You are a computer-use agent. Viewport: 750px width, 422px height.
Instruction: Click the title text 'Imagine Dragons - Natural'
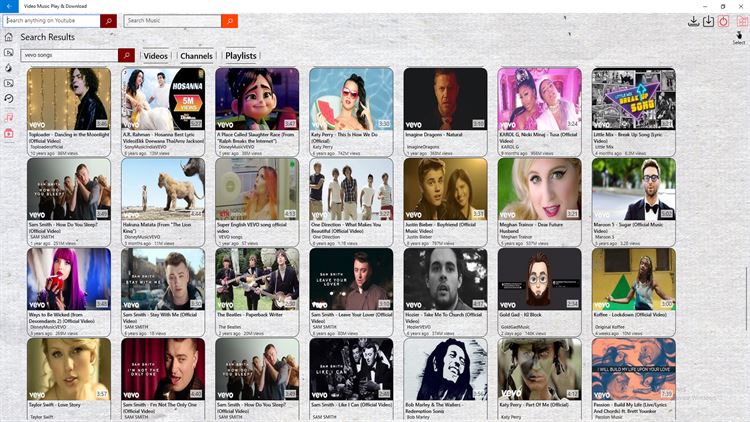(434, 135)
